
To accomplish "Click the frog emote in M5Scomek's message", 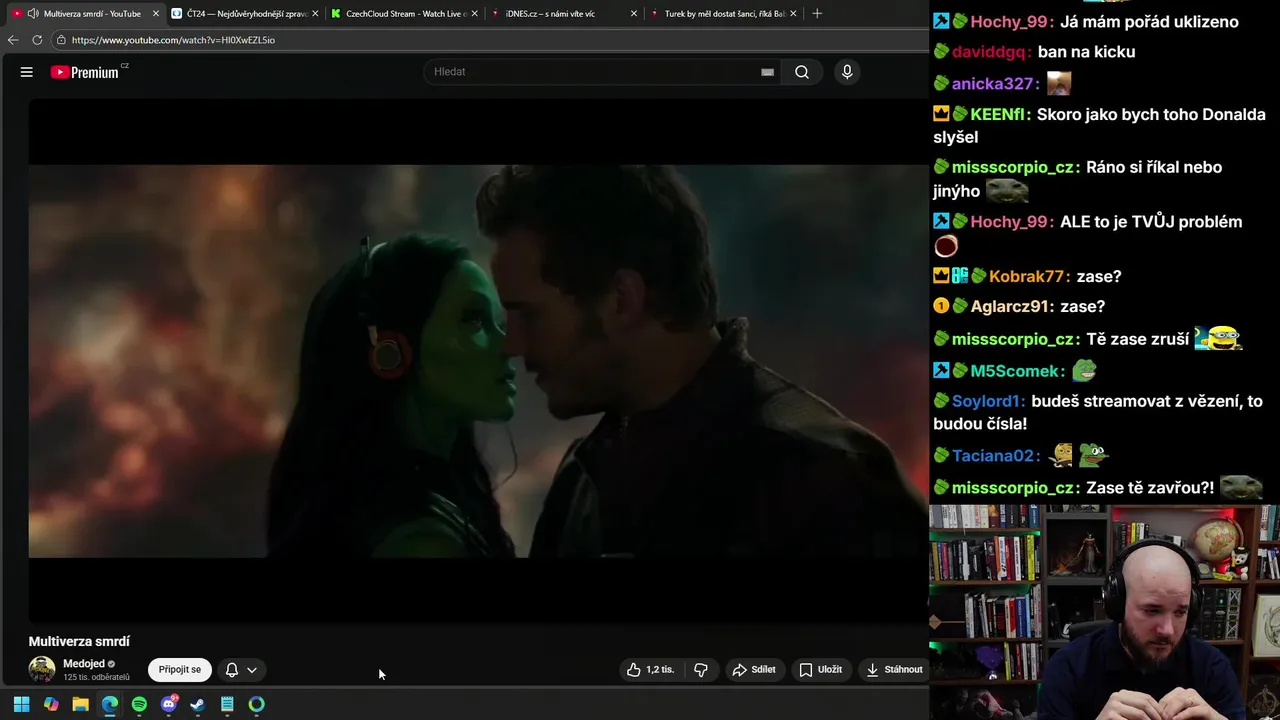I will (1085, 371).
